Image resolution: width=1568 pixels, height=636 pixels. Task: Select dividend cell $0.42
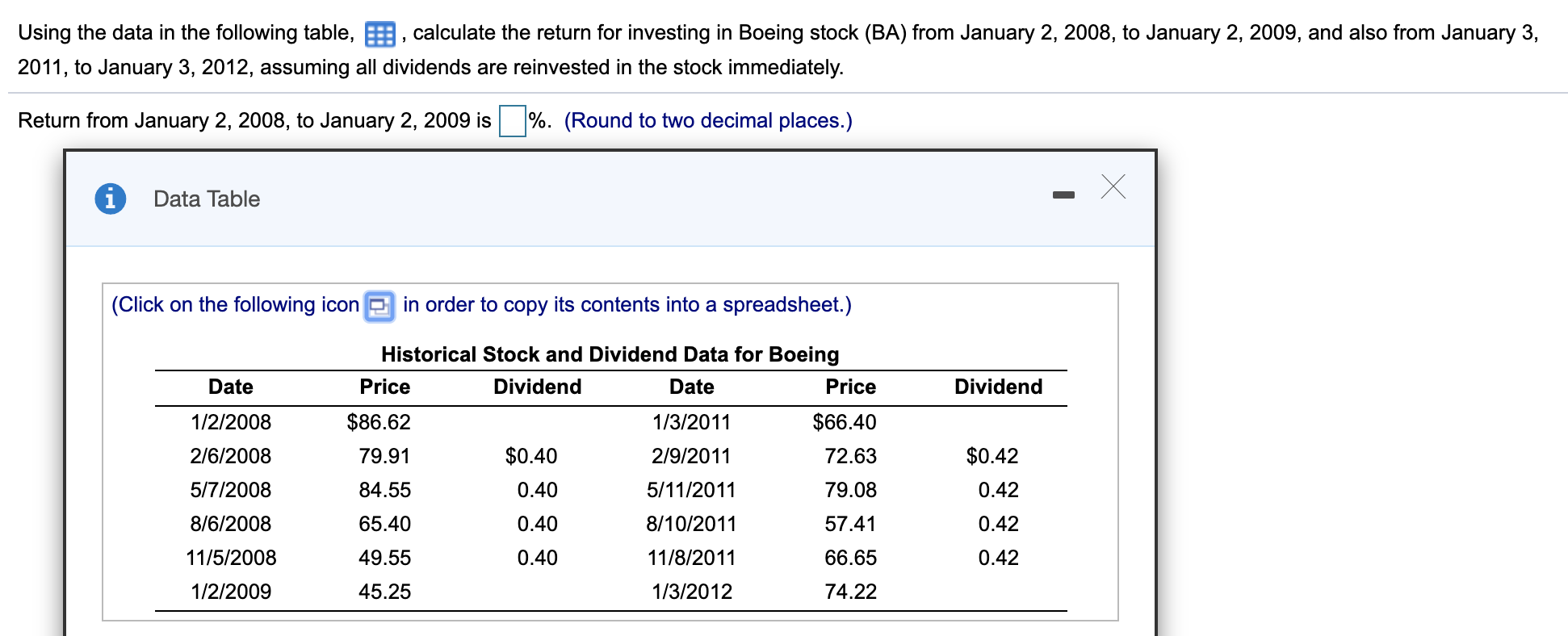click(992, 456)
